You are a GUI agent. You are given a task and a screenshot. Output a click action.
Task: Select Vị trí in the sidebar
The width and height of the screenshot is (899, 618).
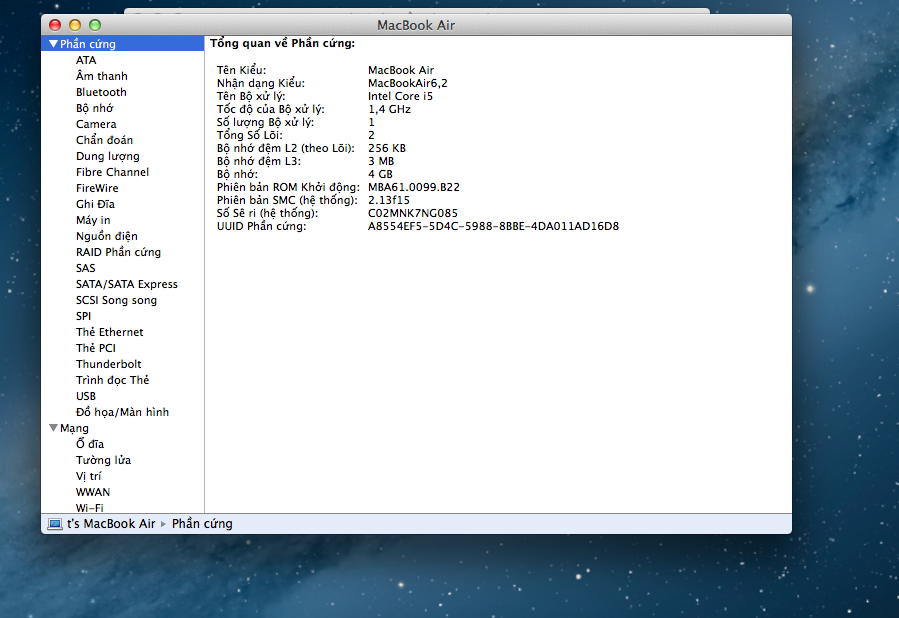click(x=88, y=476)
